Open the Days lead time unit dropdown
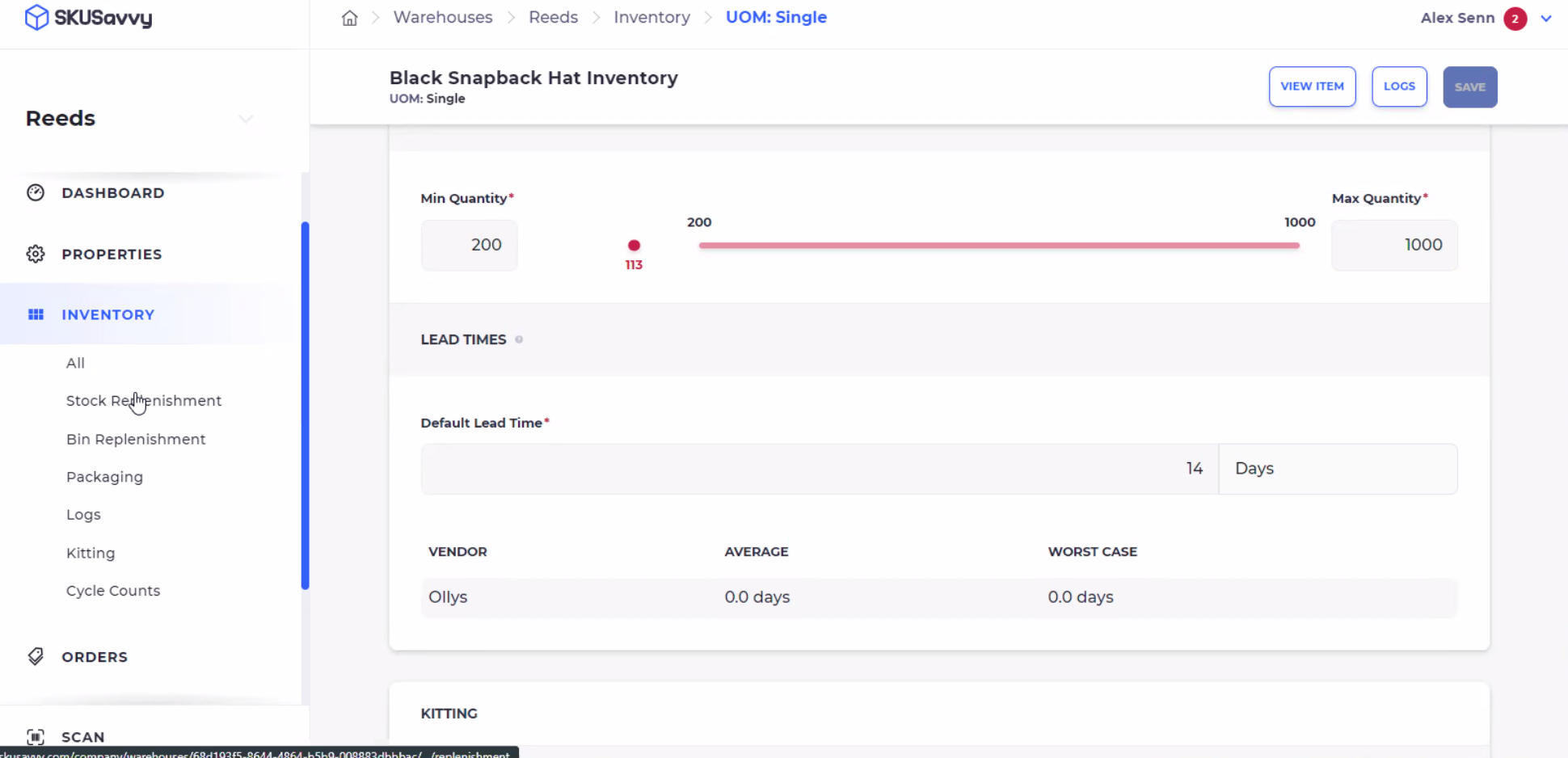Image resolution: width=1568 pixels, height=758 pixels. pos(1337,469)
